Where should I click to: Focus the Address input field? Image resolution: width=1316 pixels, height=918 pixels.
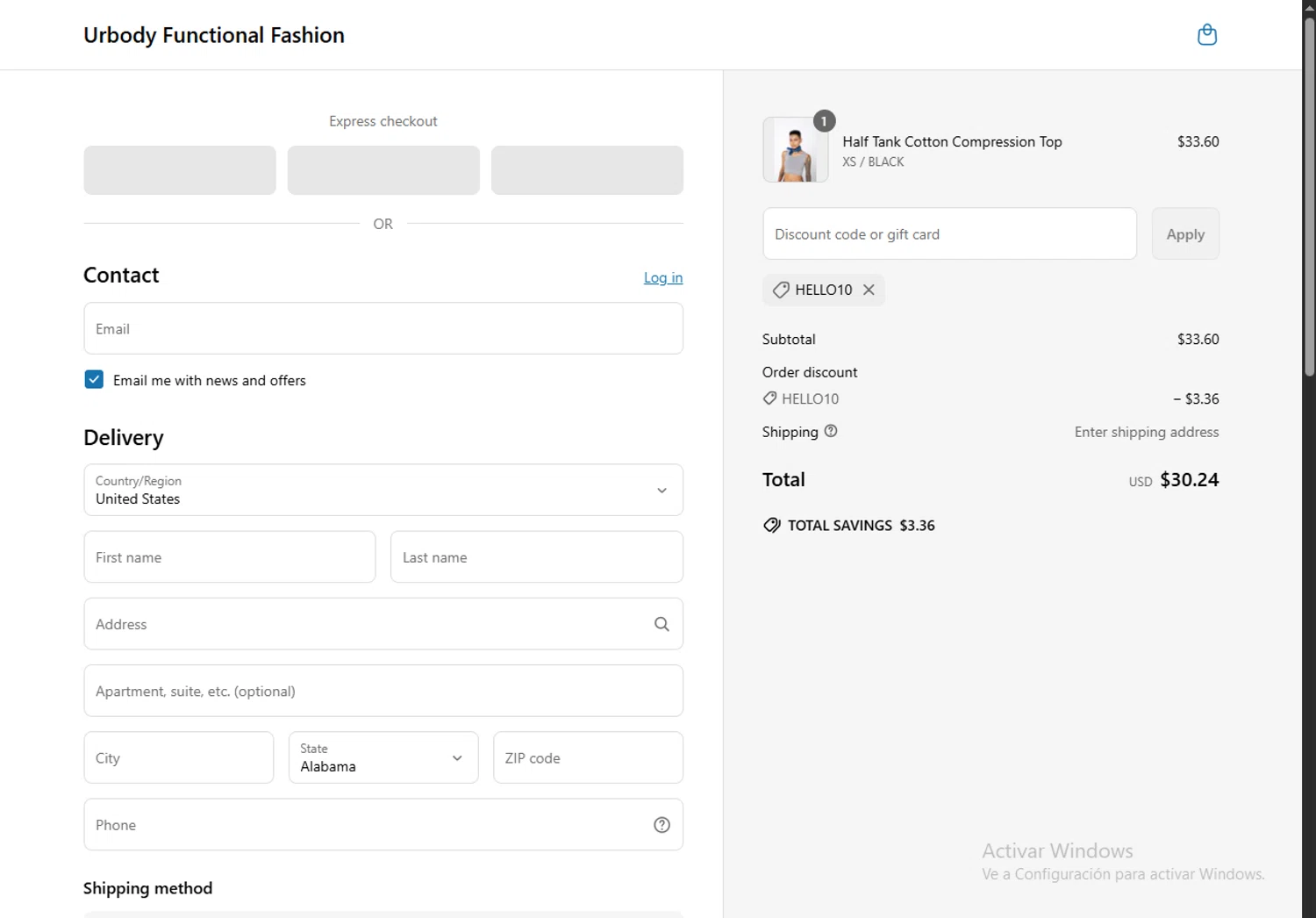(383, 624)
